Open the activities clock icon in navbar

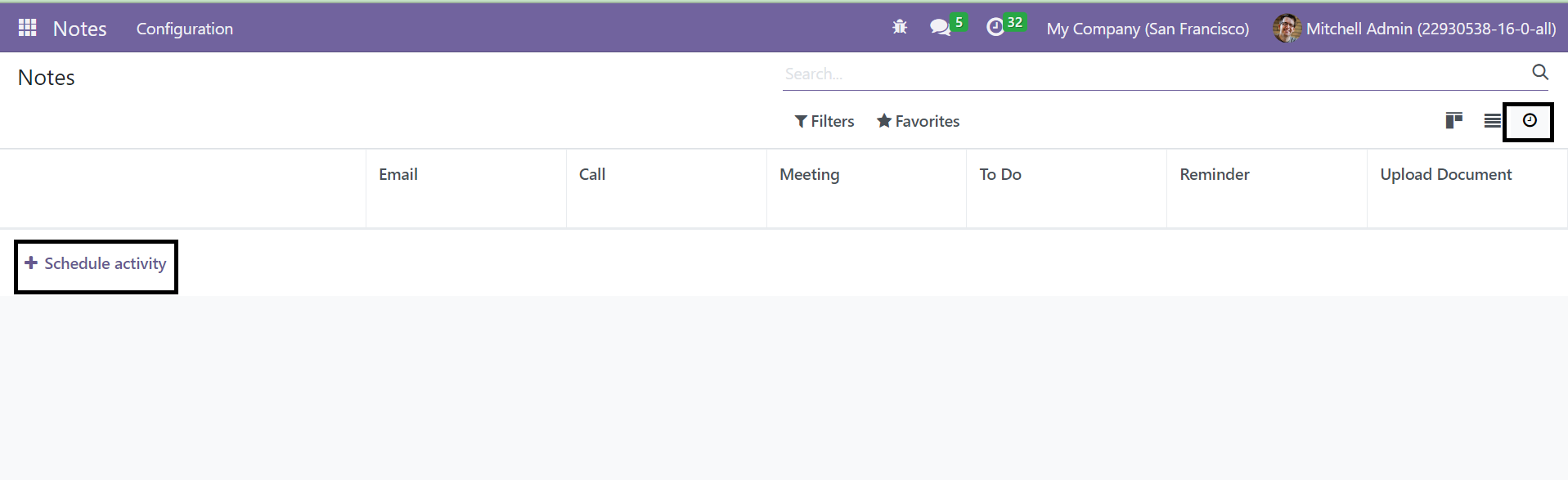pyautogui.click(x=995, y=28)
